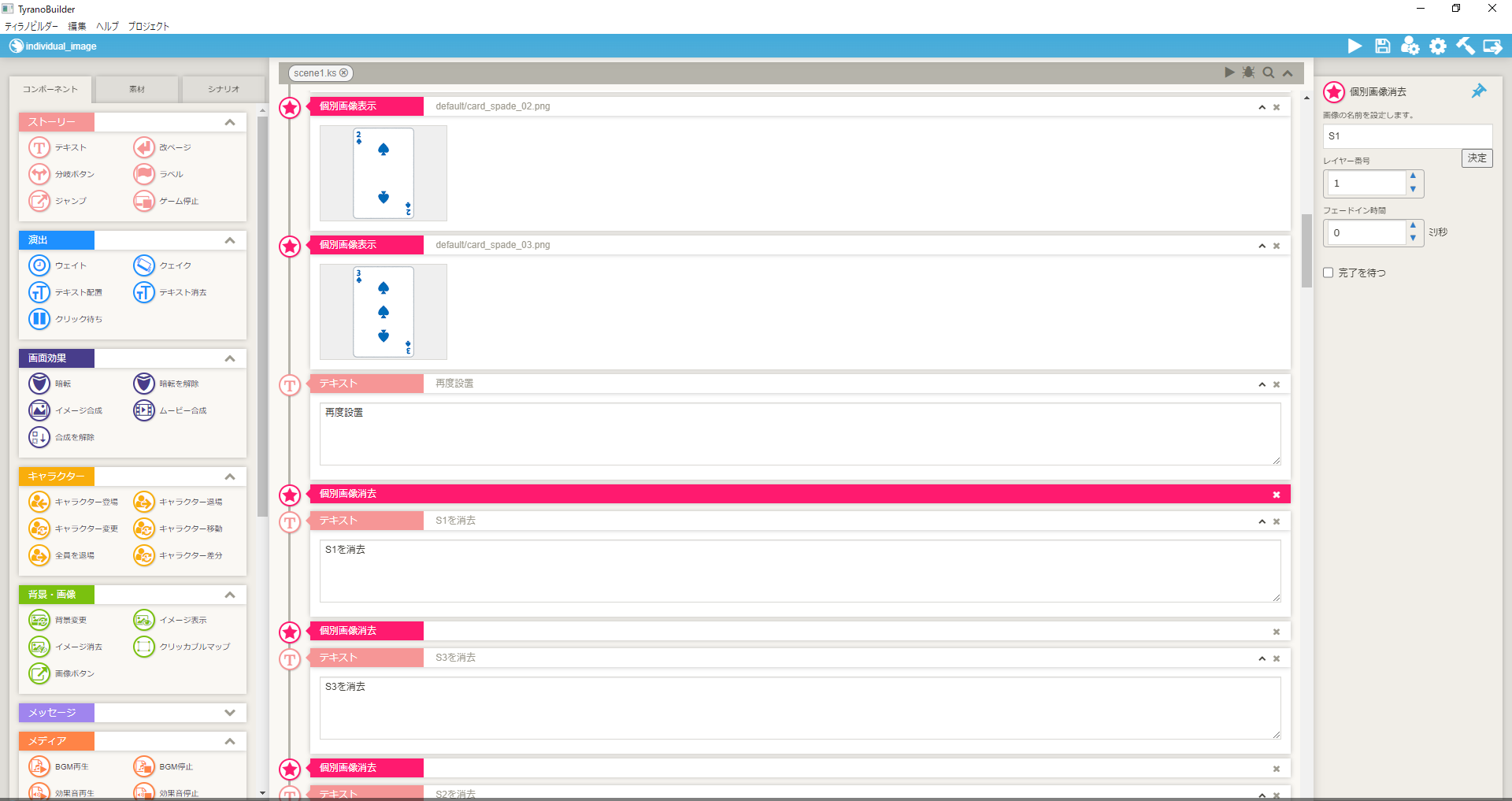This screenshot has height=801, width=1512.
Task: Select the 背景変更 background change component
Action: point(57,620)
